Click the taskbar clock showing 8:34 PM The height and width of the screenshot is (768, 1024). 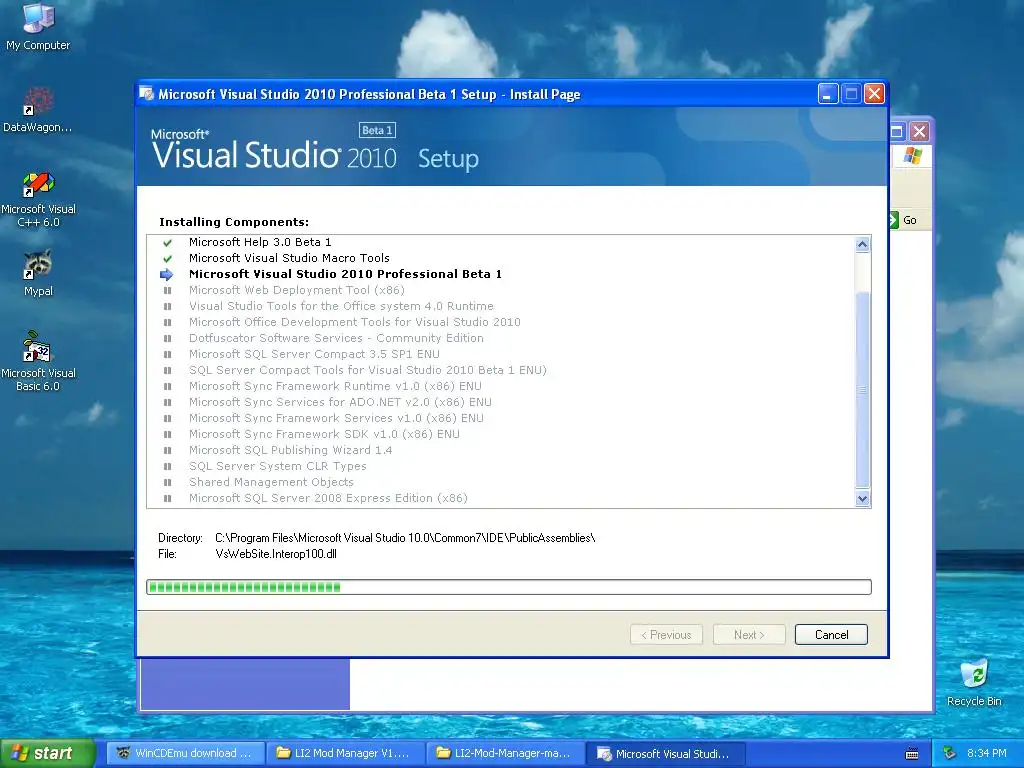(986, 754)
